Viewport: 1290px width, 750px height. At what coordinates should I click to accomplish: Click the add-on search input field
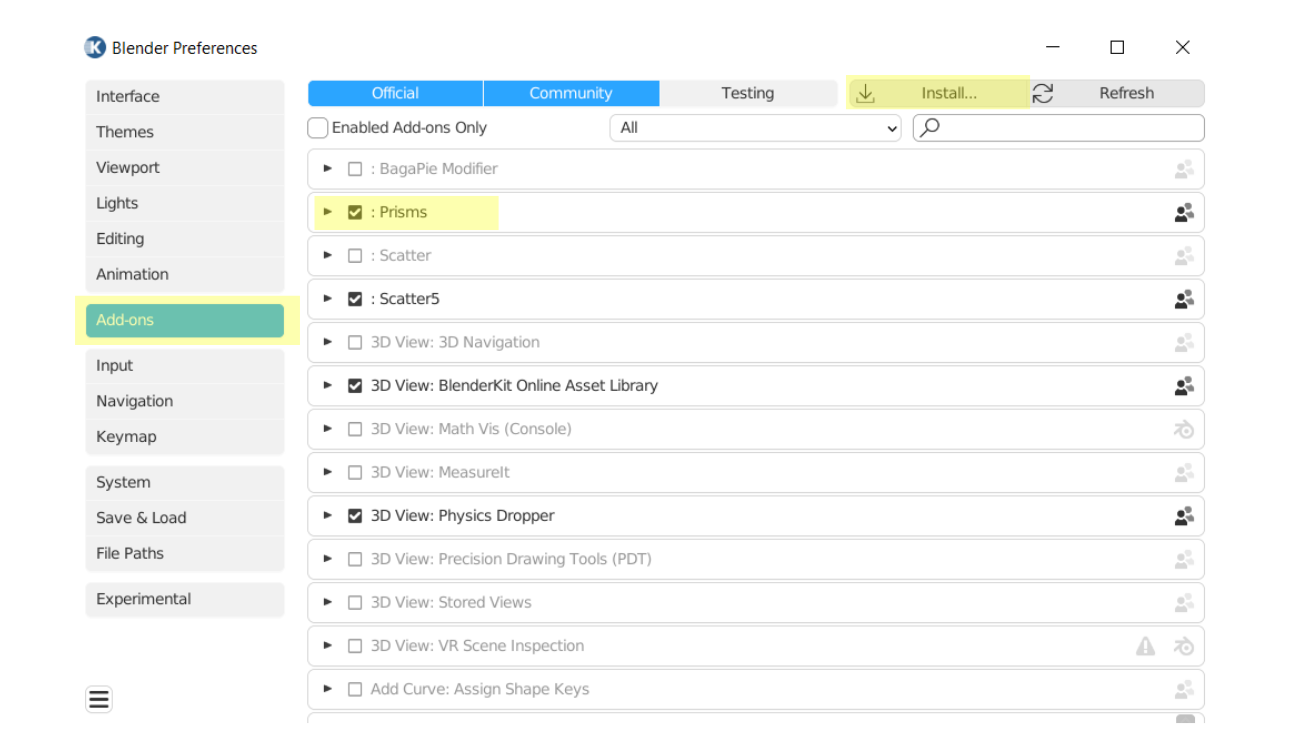point(1058,128)
